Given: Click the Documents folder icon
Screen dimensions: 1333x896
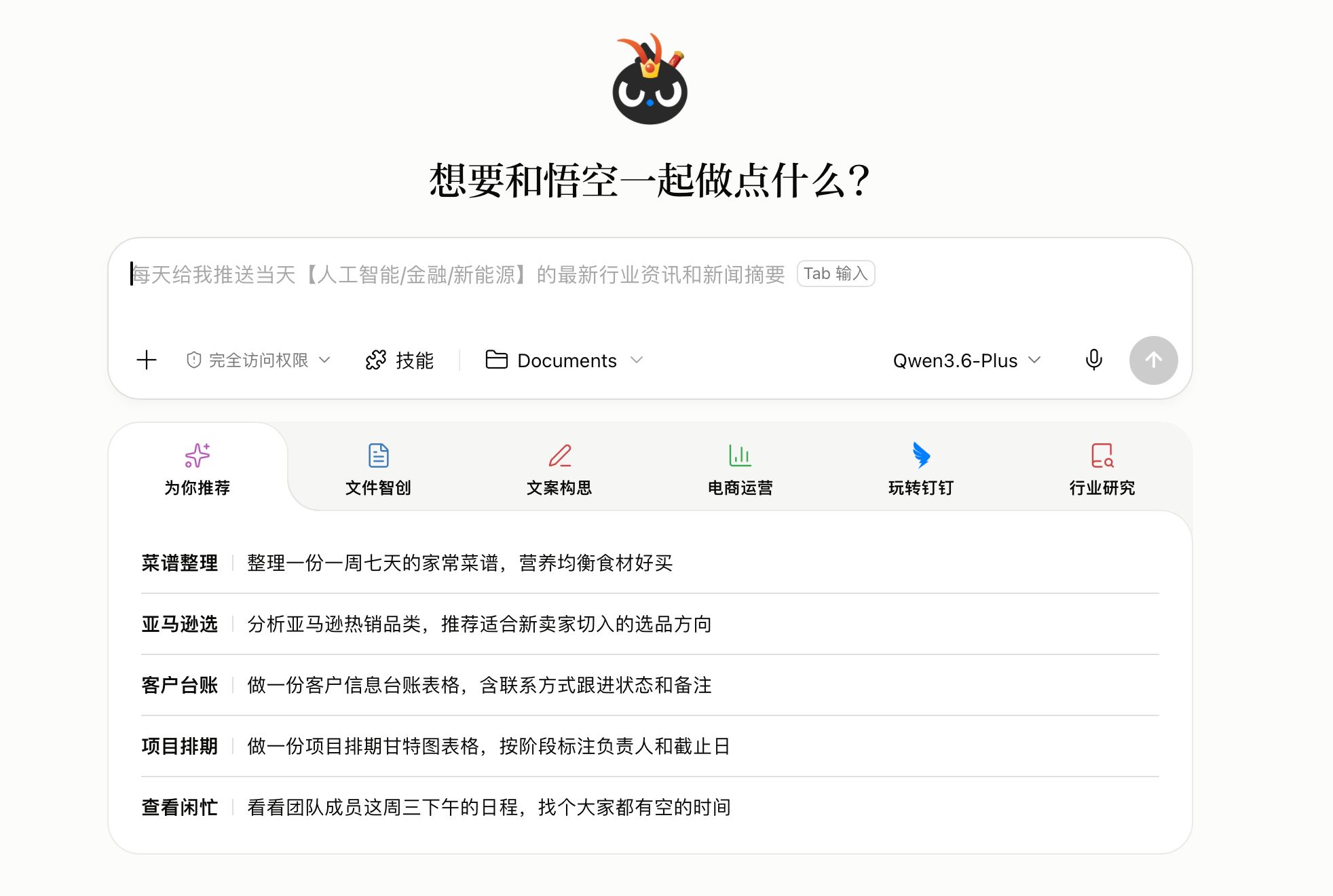Looking at the screenshot, I should (496, 360).
